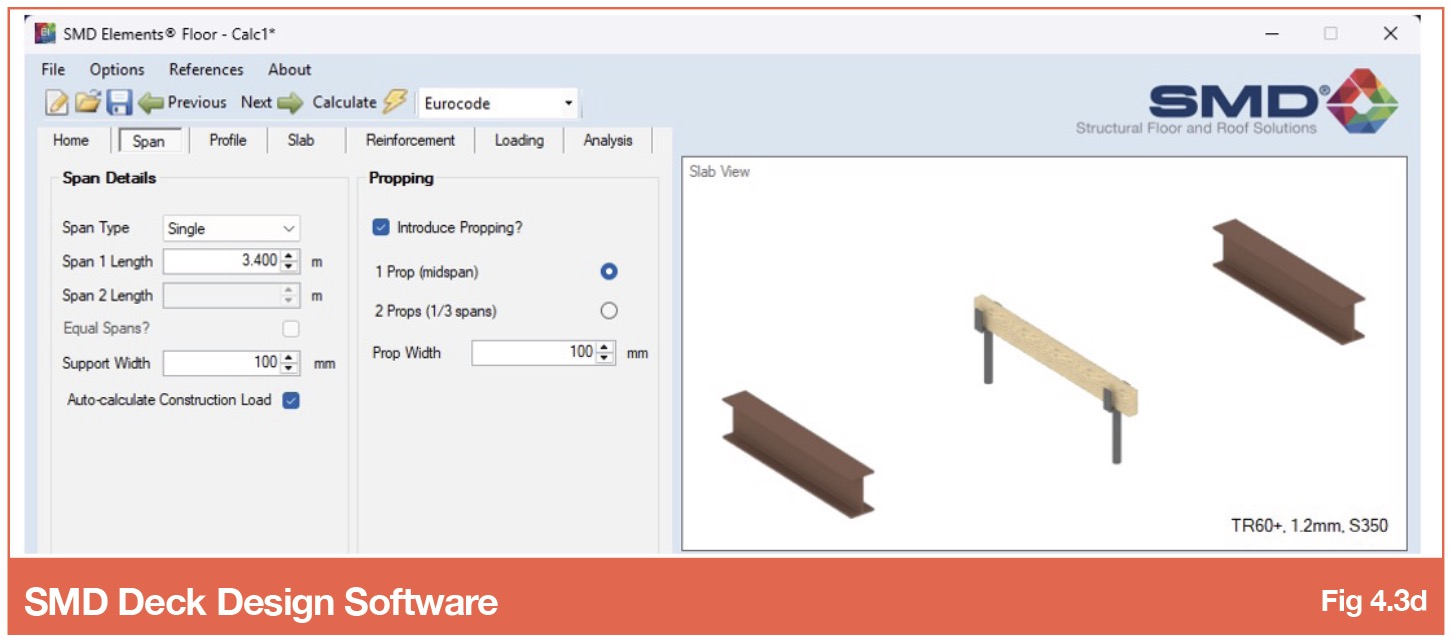Select the Span tab
Image resolution: width=1452 pixels, height=644 pixels.
coord(149,141)
